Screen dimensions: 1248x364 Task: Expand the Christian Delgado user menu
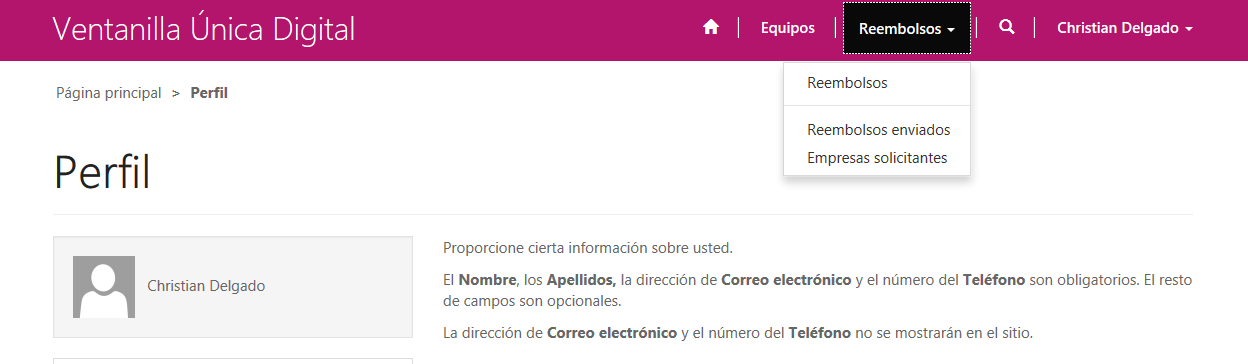[1125, 29]
